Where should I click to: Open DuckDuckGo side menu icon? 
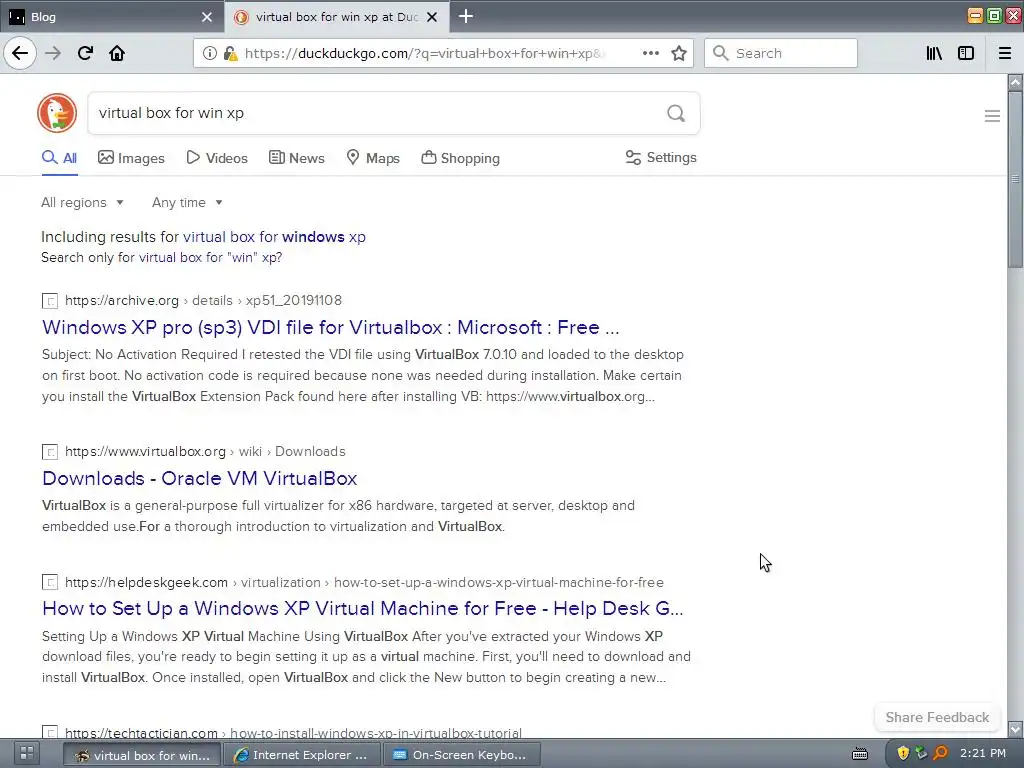coord(992,116)
